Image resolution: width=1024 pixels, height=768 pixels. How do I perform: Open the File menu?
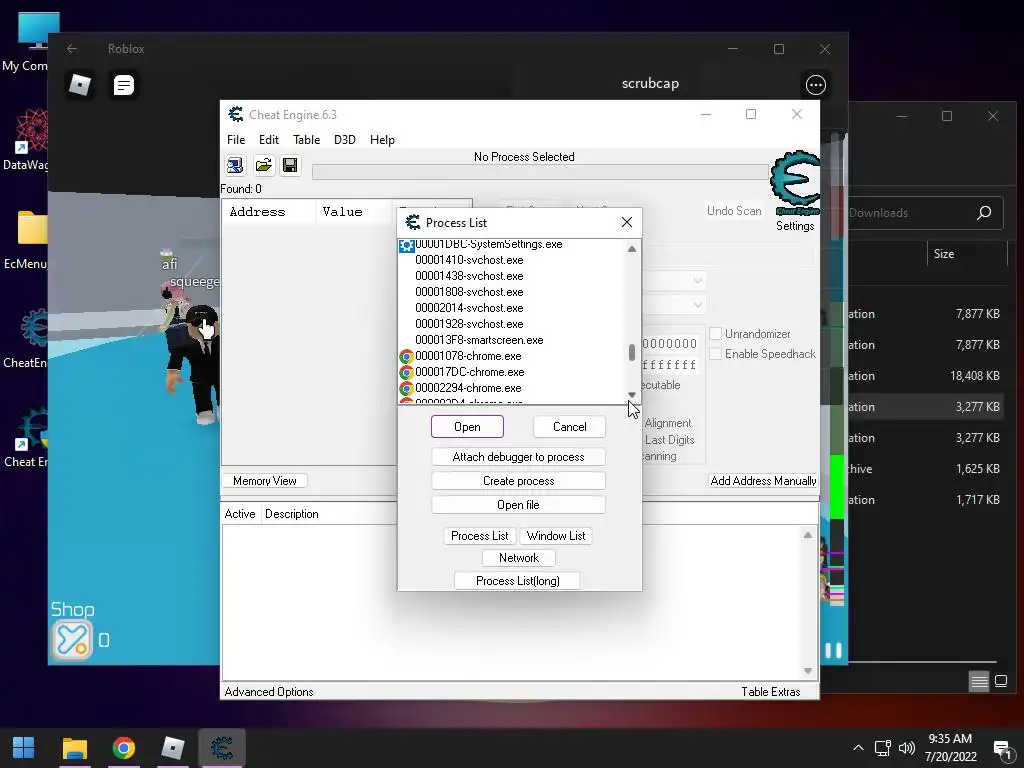pos(236,140)
